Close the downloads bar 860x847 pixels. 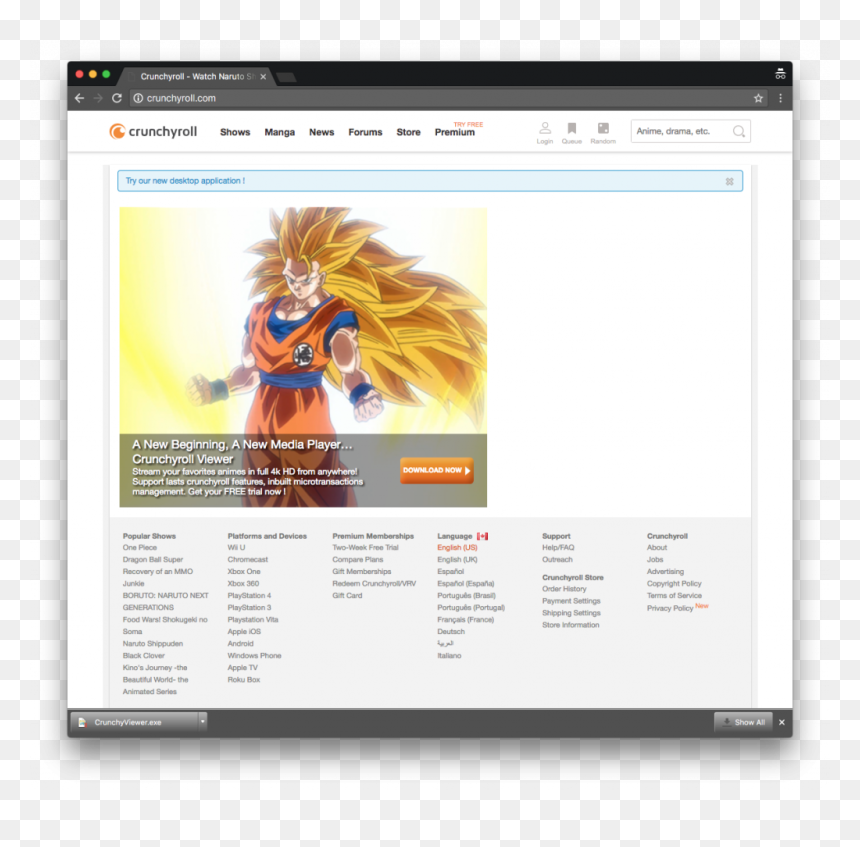point(782,722)
